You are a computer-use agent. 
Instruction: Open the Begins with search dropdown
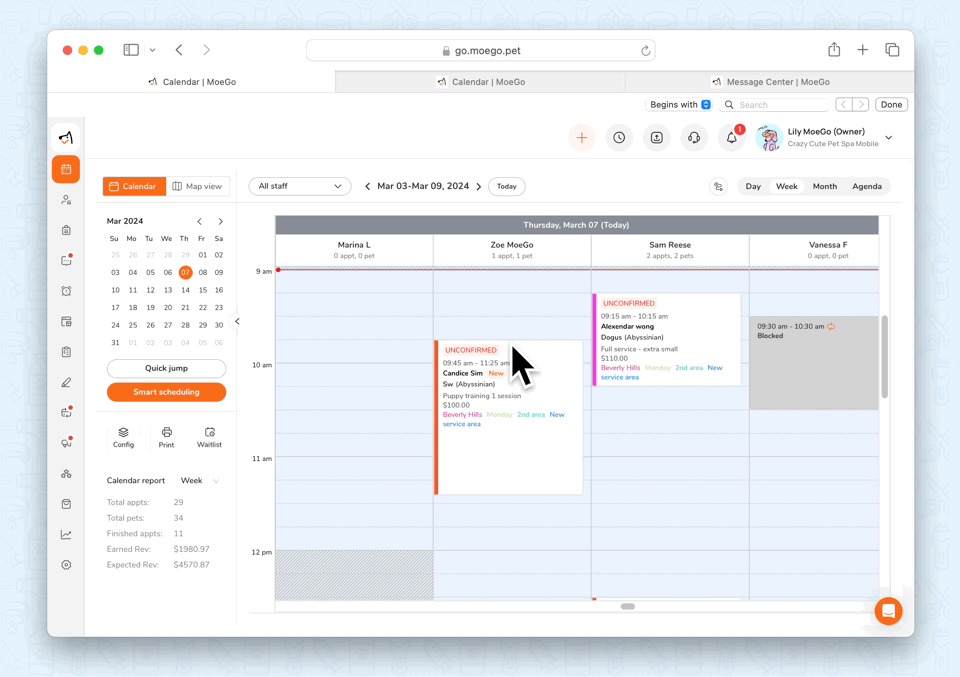click(680, 105)
